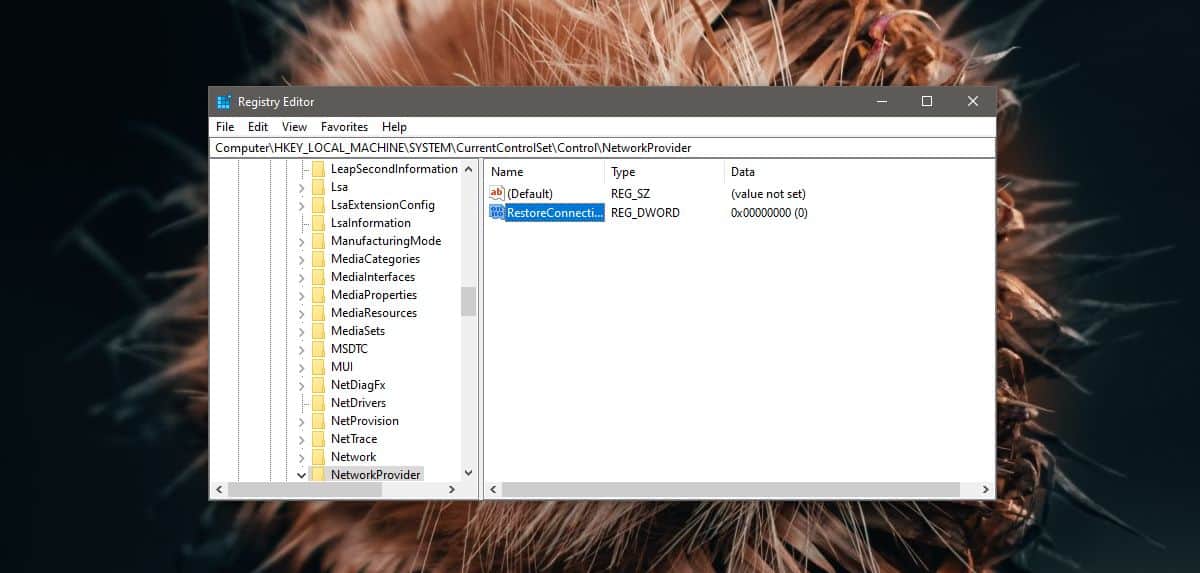Click the ManufacturingMode folder icon
1200x573 pixels.
319,241
